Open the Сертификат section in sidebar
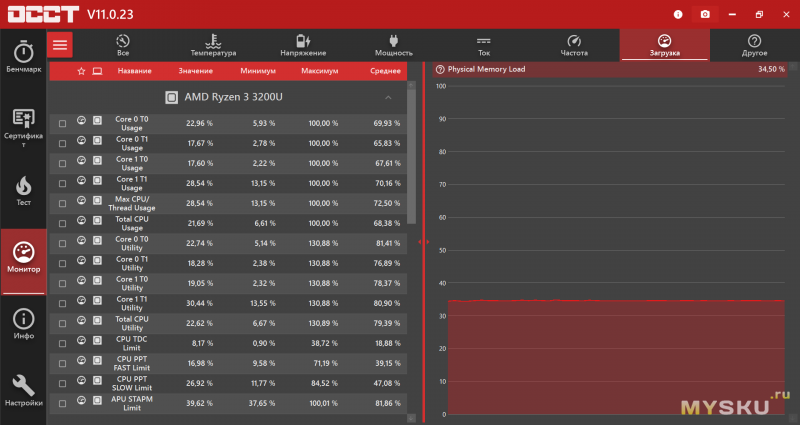This screenshot has width=800, height=425. coord(23,128)
